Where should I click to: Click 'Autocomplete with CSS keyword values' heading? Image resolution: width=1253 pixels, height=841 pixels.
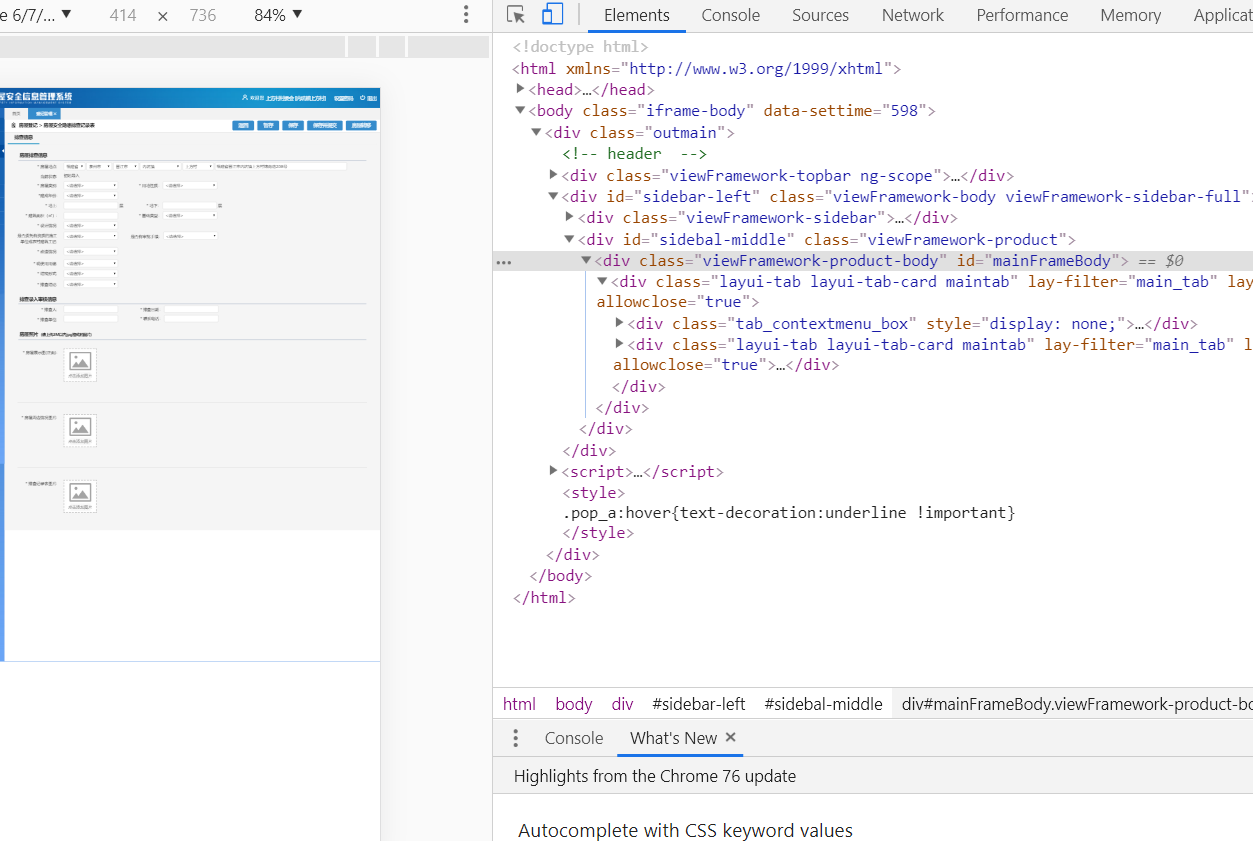point(685,830)
